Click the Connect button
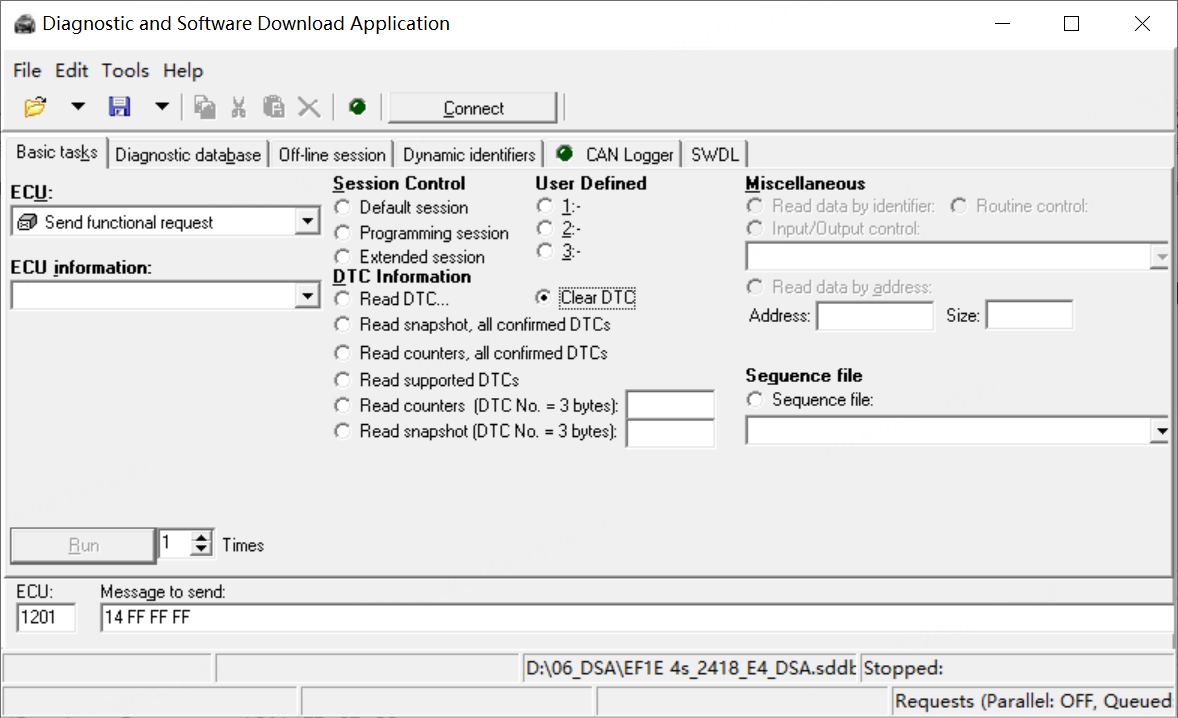 [x=472, y=106]
